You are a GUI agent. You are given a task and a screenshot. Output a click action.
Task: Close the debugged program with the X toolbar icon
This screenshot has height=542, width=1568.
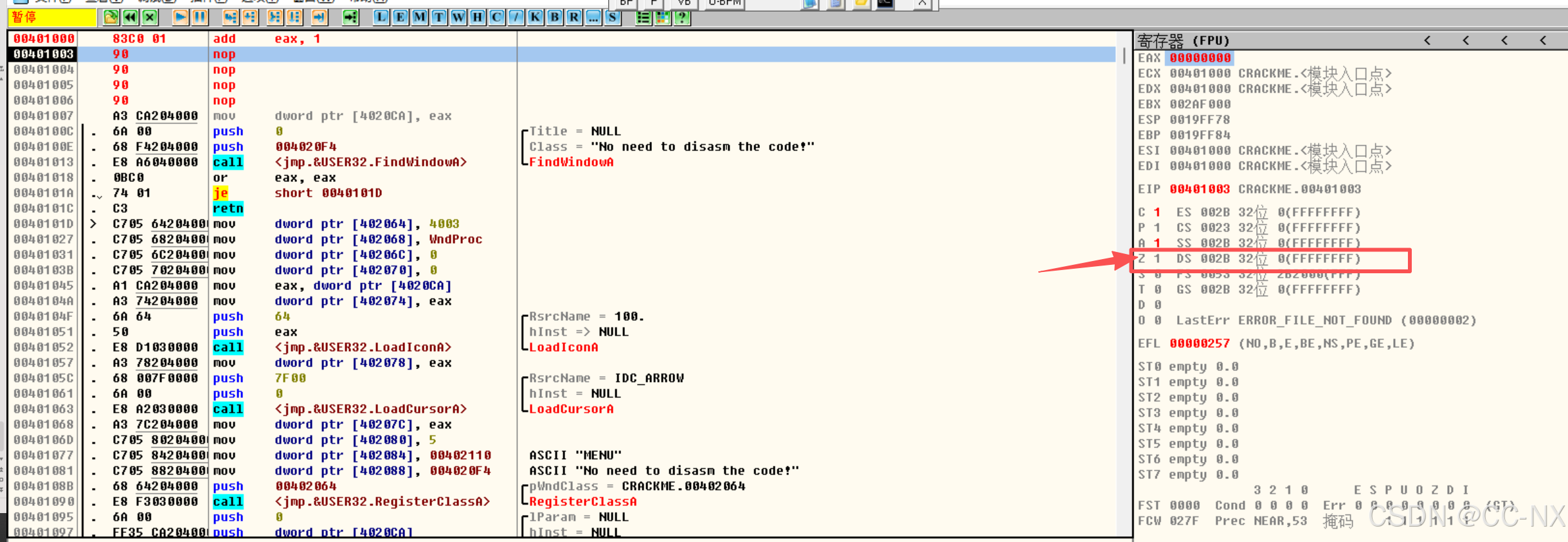click(x=150, y=17)
